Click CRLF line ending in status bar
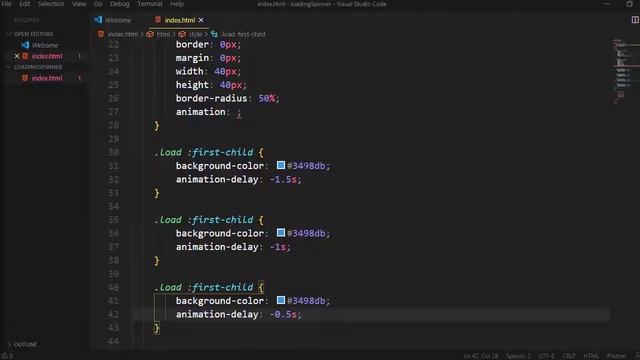Image resolution: width=640 pixels, height=360 pixels. [x=569, y=356]
